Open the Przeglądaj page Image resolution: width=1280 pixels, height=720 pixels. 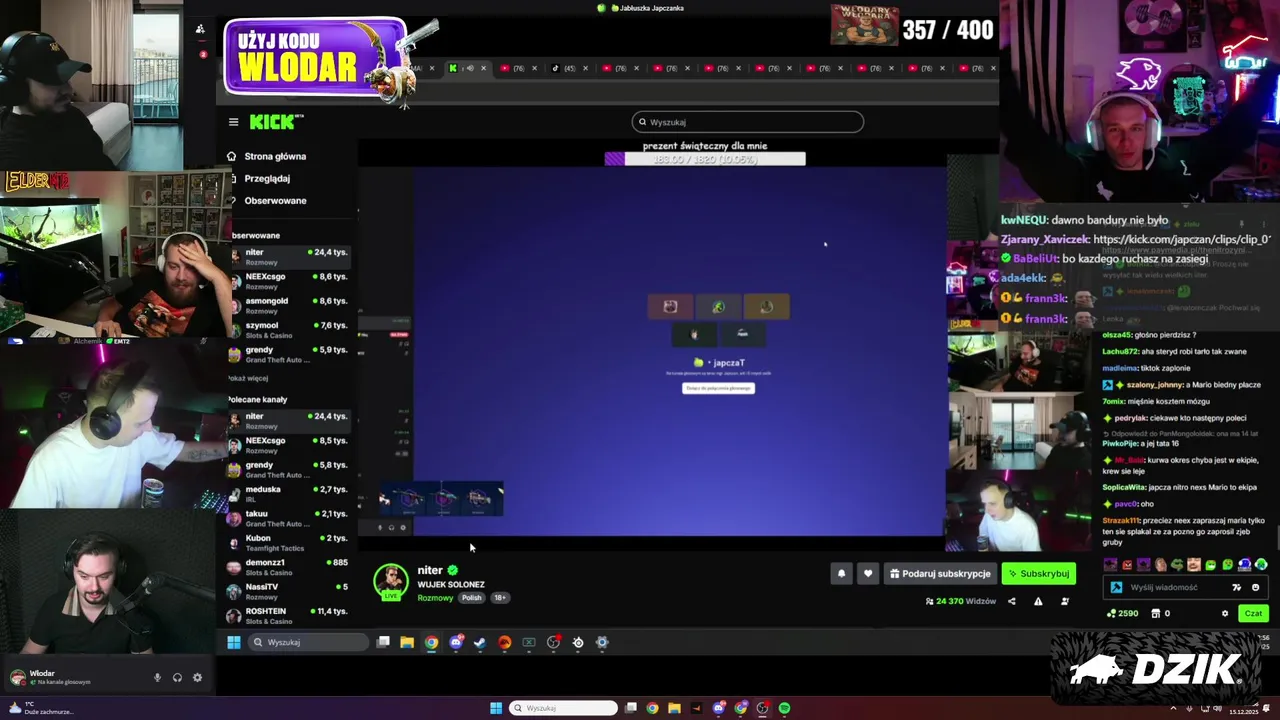pos(258,178)
